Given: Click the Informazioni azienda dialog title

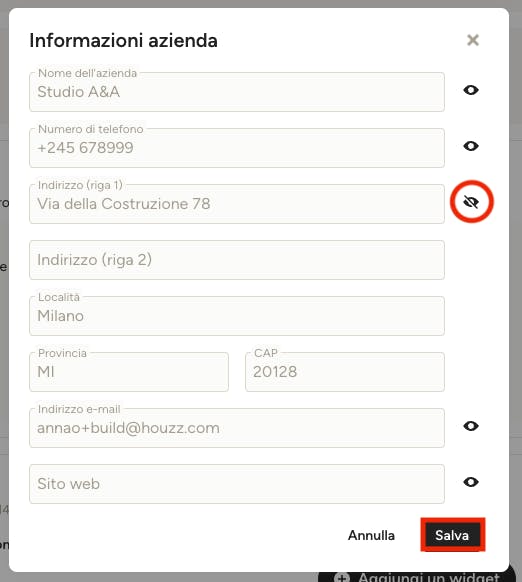Looking at the screenshot, I should [123, 40].
